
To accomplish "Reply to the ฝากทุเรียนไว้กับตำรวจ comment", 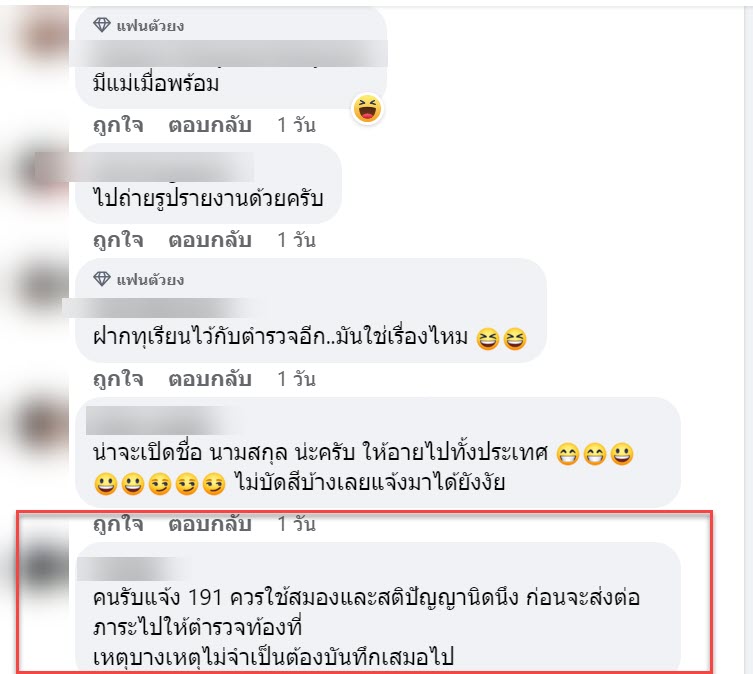I will click(210, 380).
